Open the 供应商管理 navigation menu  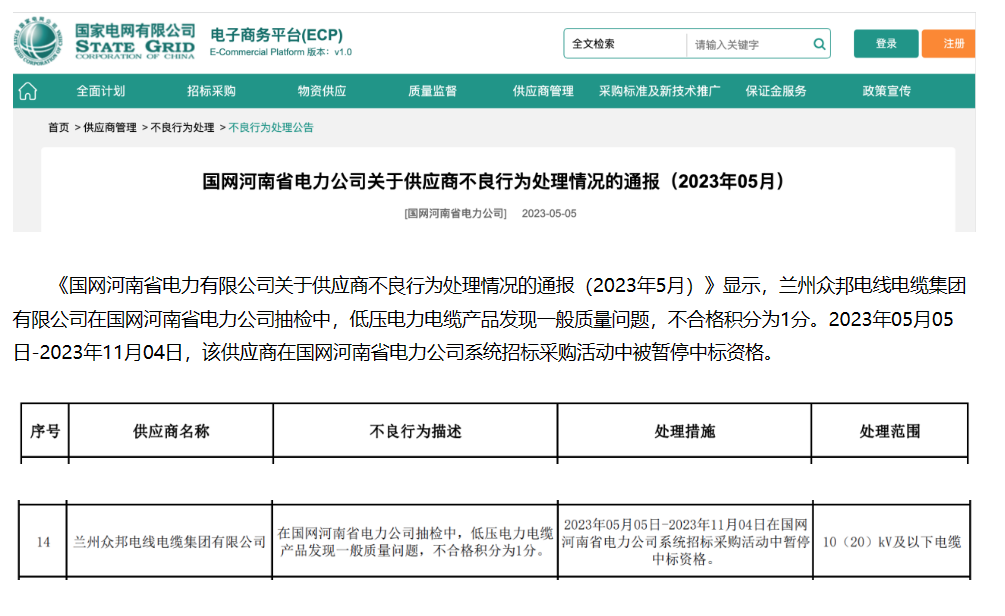click(543, 91)
